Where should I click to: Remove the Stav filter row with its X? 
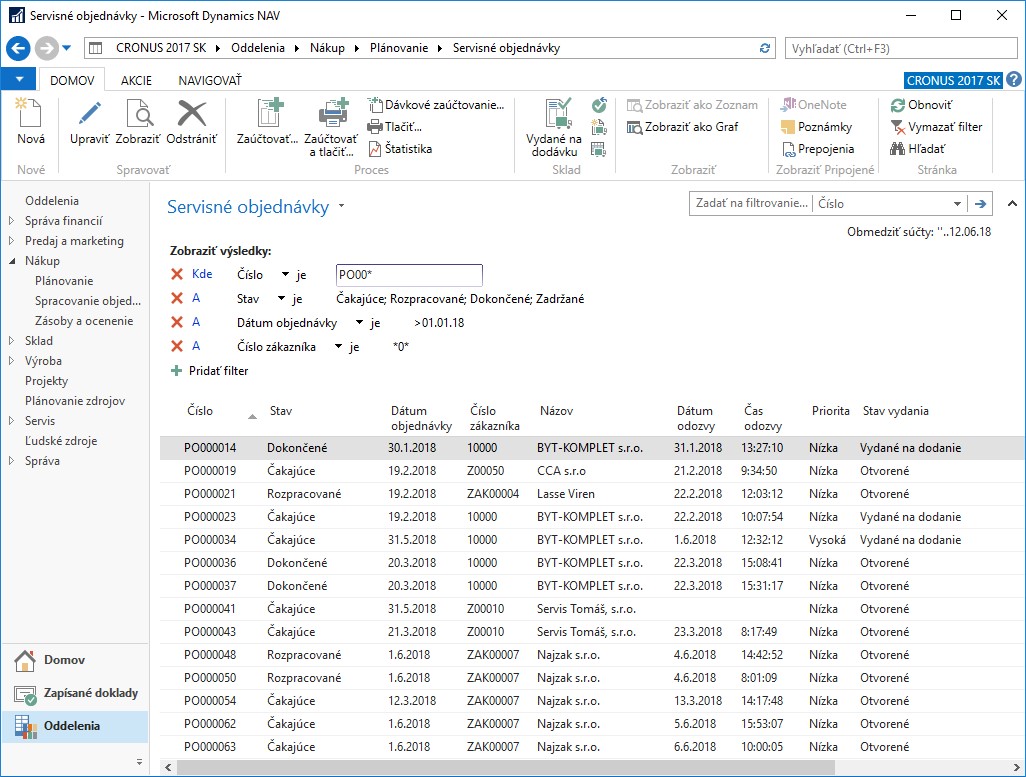pos(177,298)
